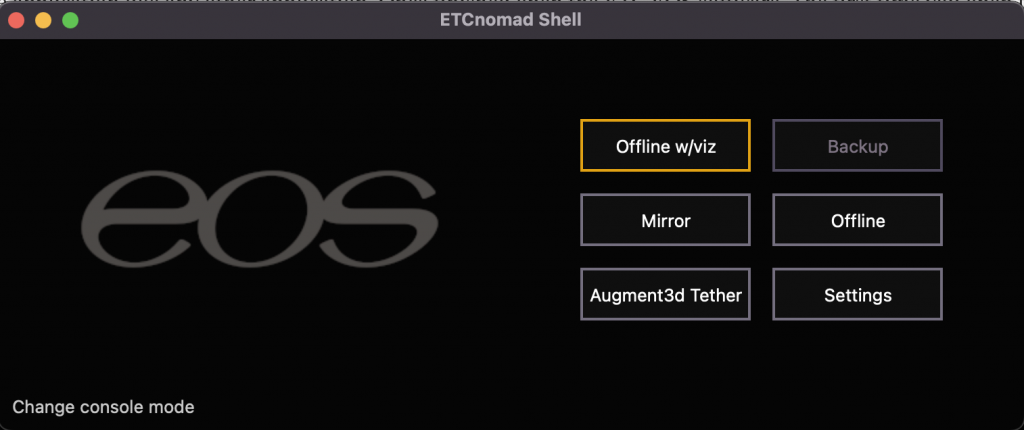Select the greyed-out Backup button
This screenshot has width=1024, height=430.
(x=857, y=146)
